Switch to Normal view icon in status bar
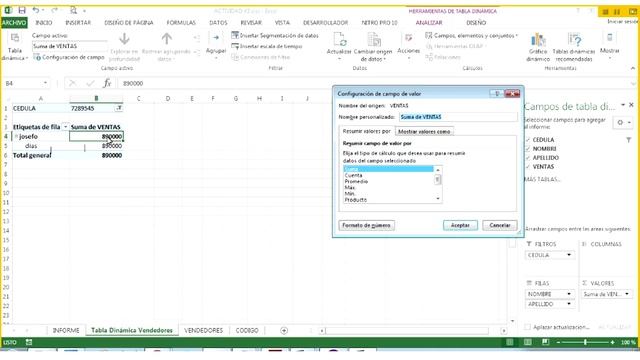The image size is (640, 360). click(510, 342)
